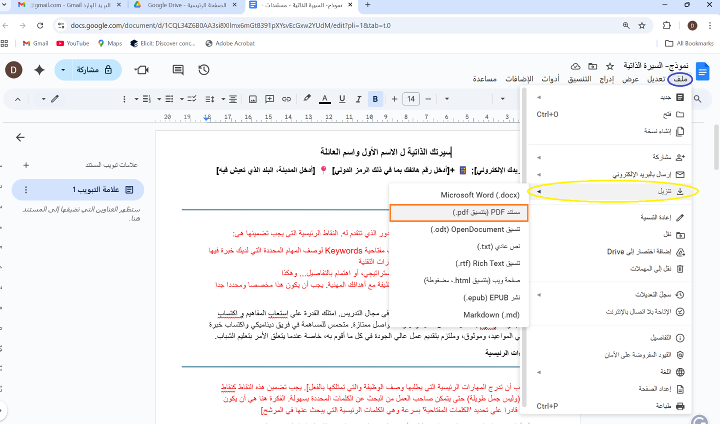Viewport: 720px width, 424px height.
Task: Open the editing mode pencil dropdown
Action: coord(49,99)
